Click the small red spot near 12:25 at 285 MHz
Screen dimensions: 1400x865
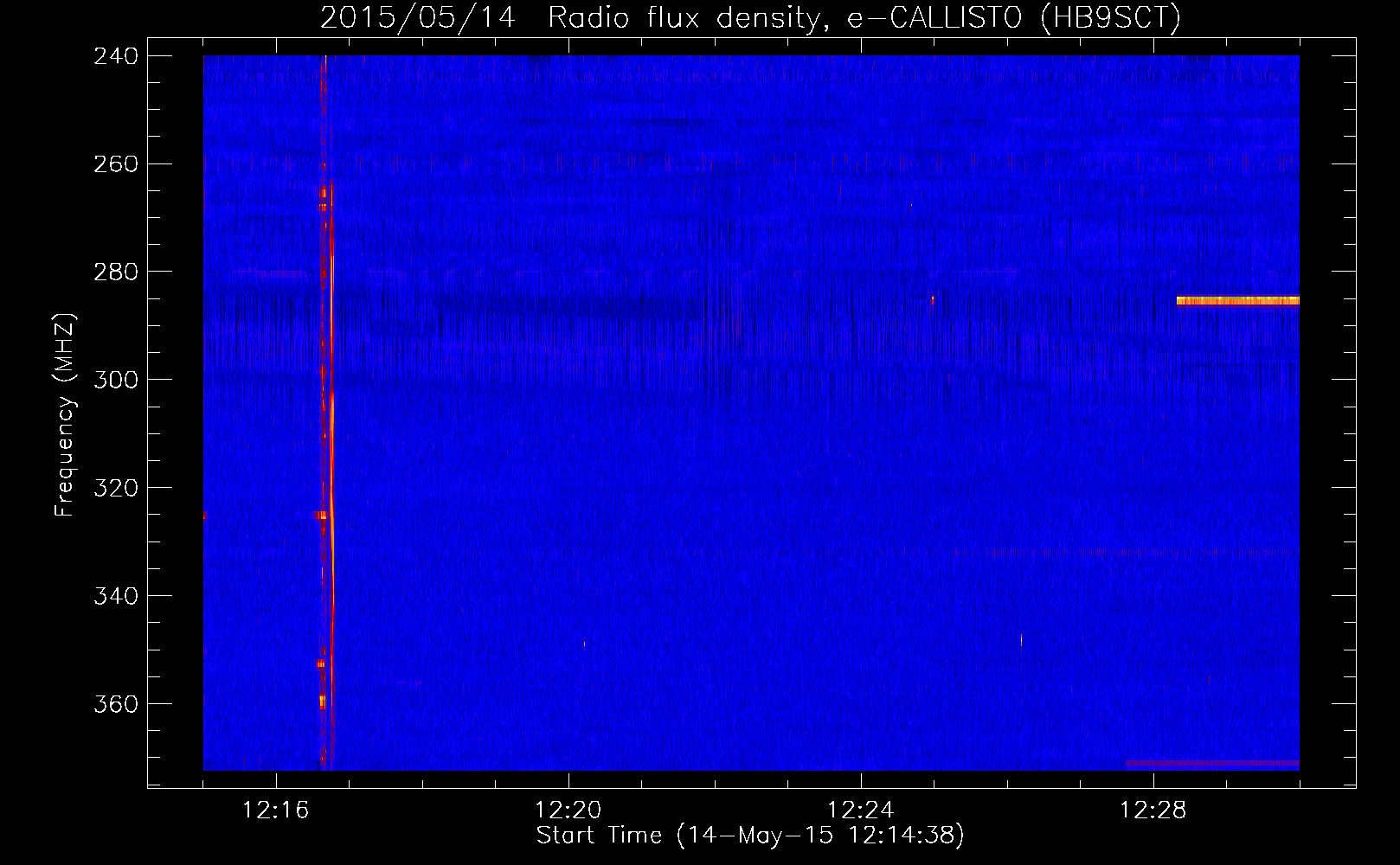(x=933, y=300)
